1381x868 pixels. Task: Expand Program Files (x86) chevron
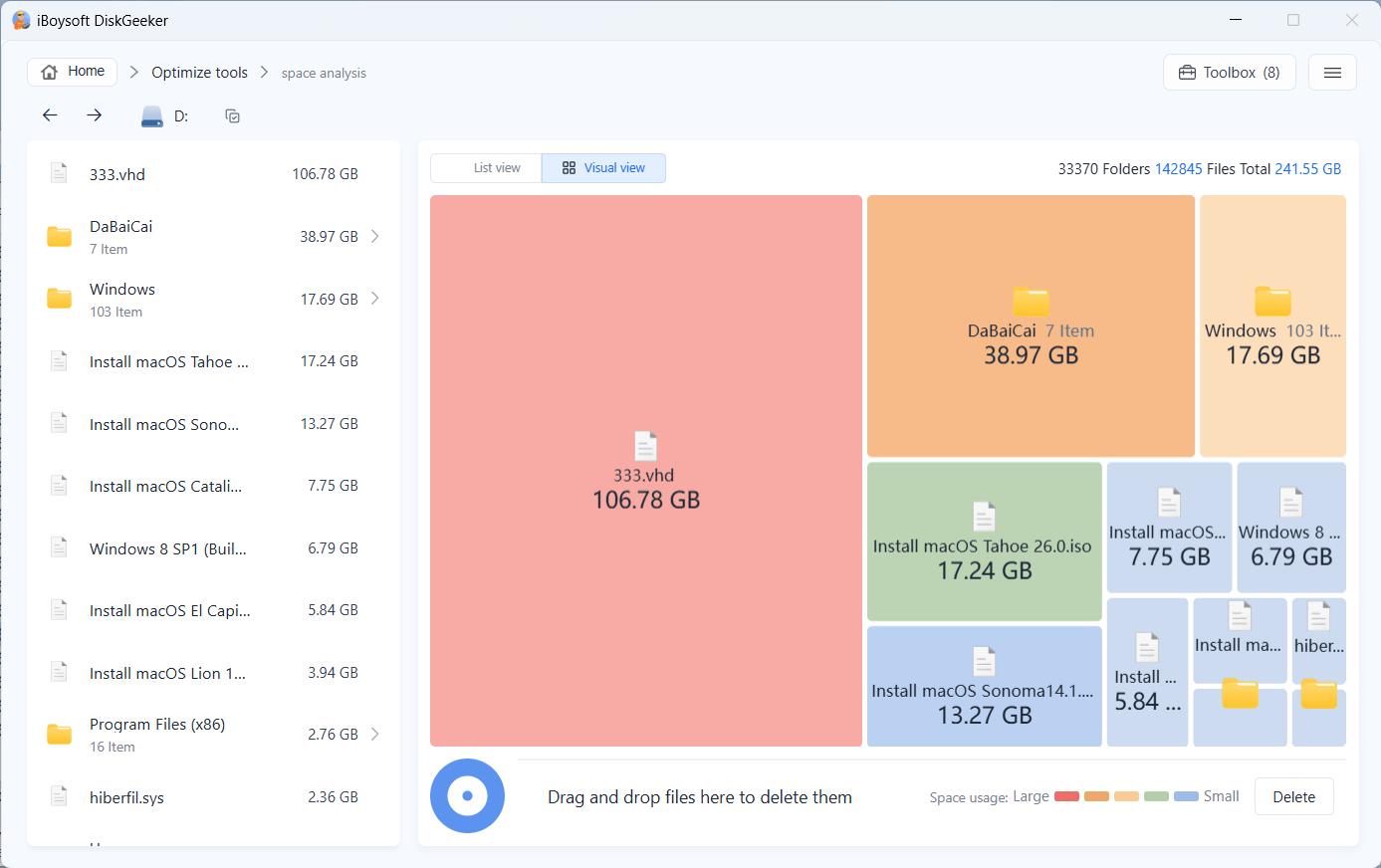click(x=375, y=734)
